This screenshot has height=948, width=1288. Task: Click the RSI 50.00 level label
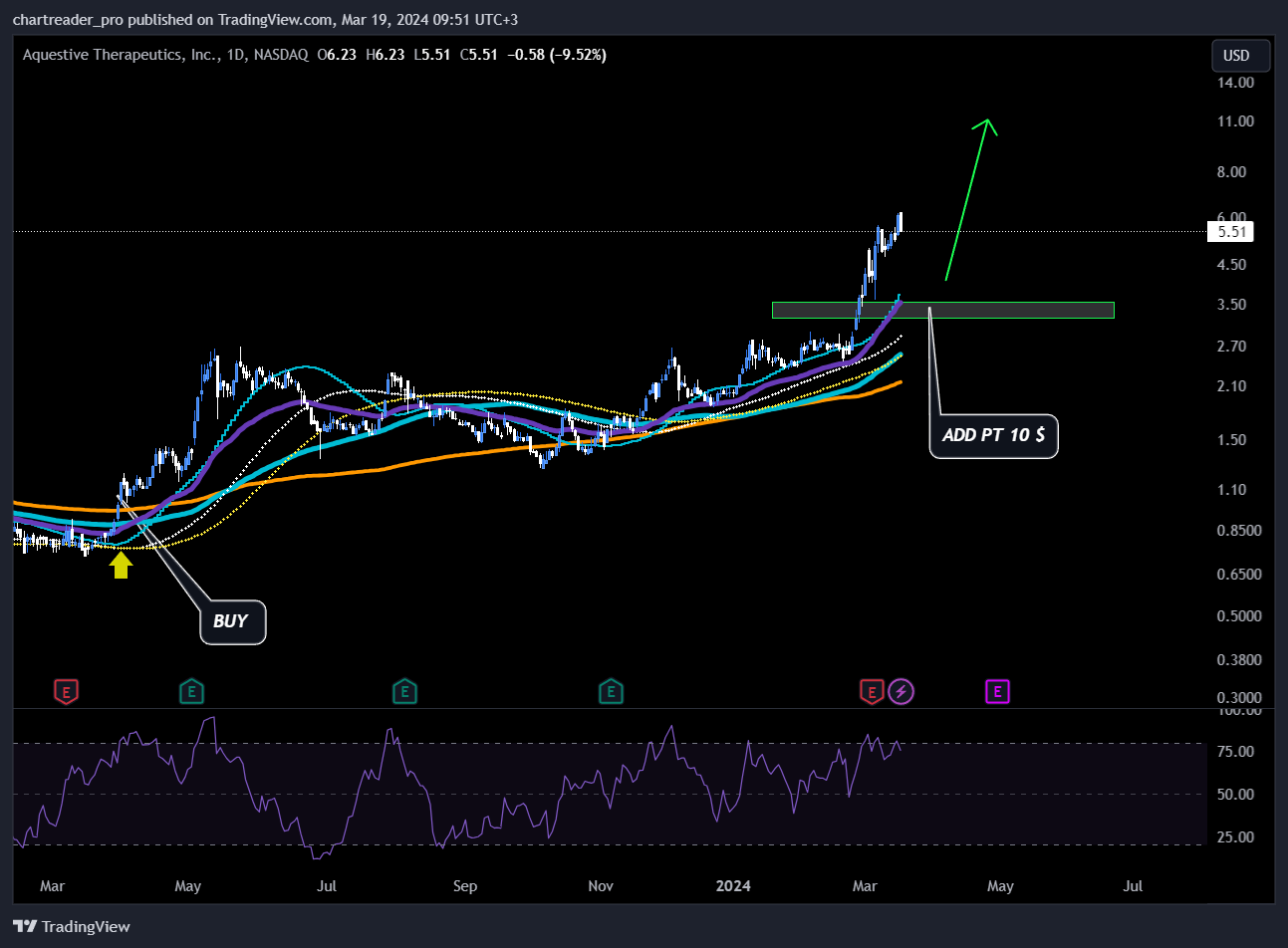click(1236, 795)
